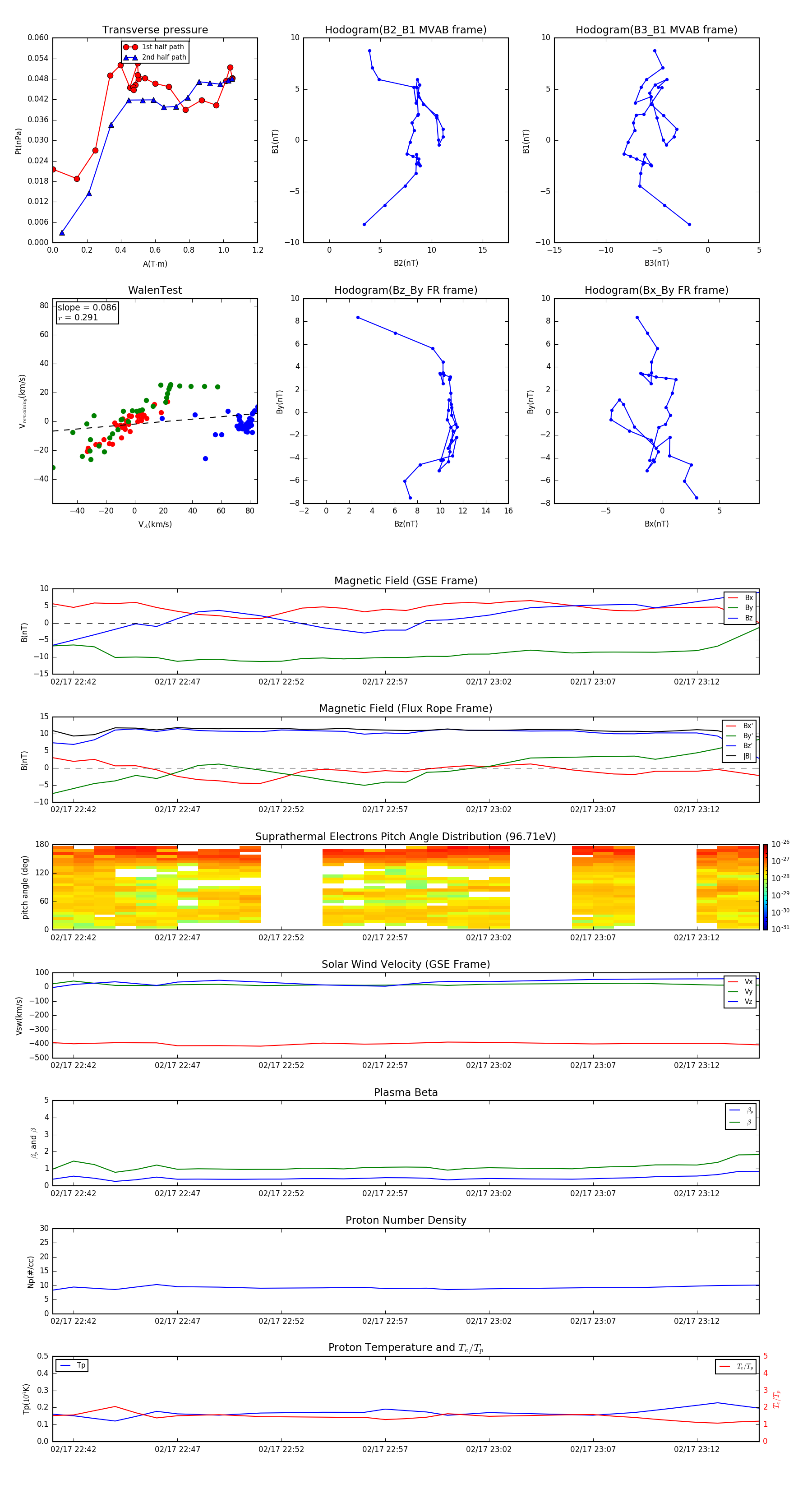812x1489 pixels.
Task: Click the pitch angle colorbar
Action: click(765, 887)
